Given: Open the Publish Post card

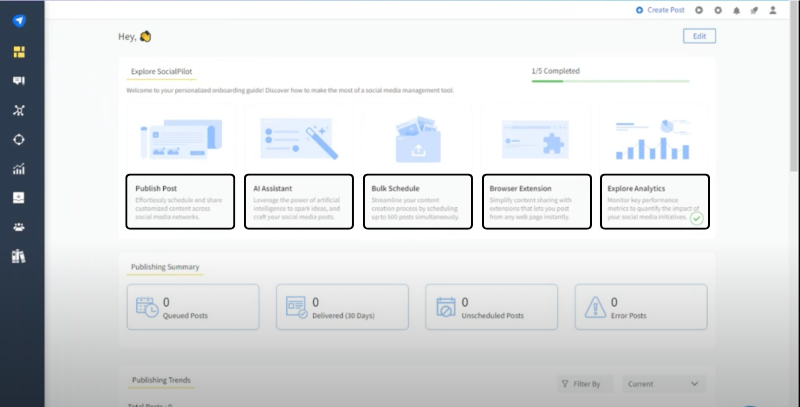Looking at the screenshot, I should pyautogui.click(x=180, y=202).
